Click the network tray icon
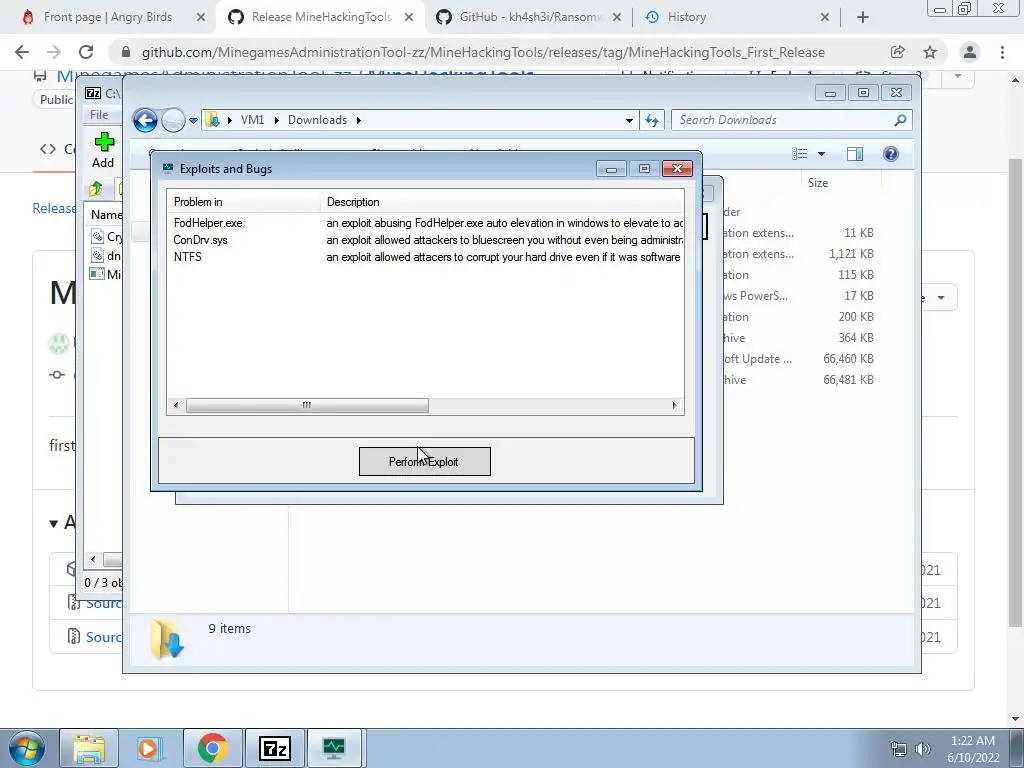 899,749
